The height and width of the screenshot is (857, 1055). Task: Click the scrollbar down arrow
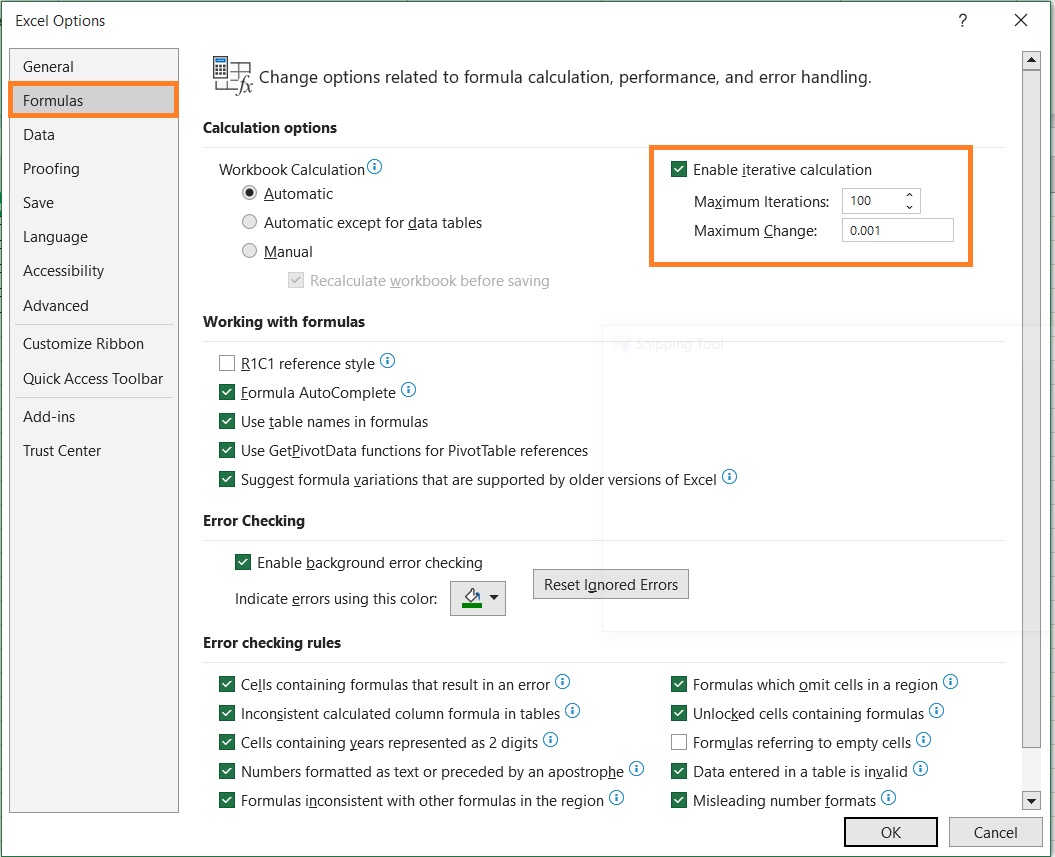[1031, 800]
